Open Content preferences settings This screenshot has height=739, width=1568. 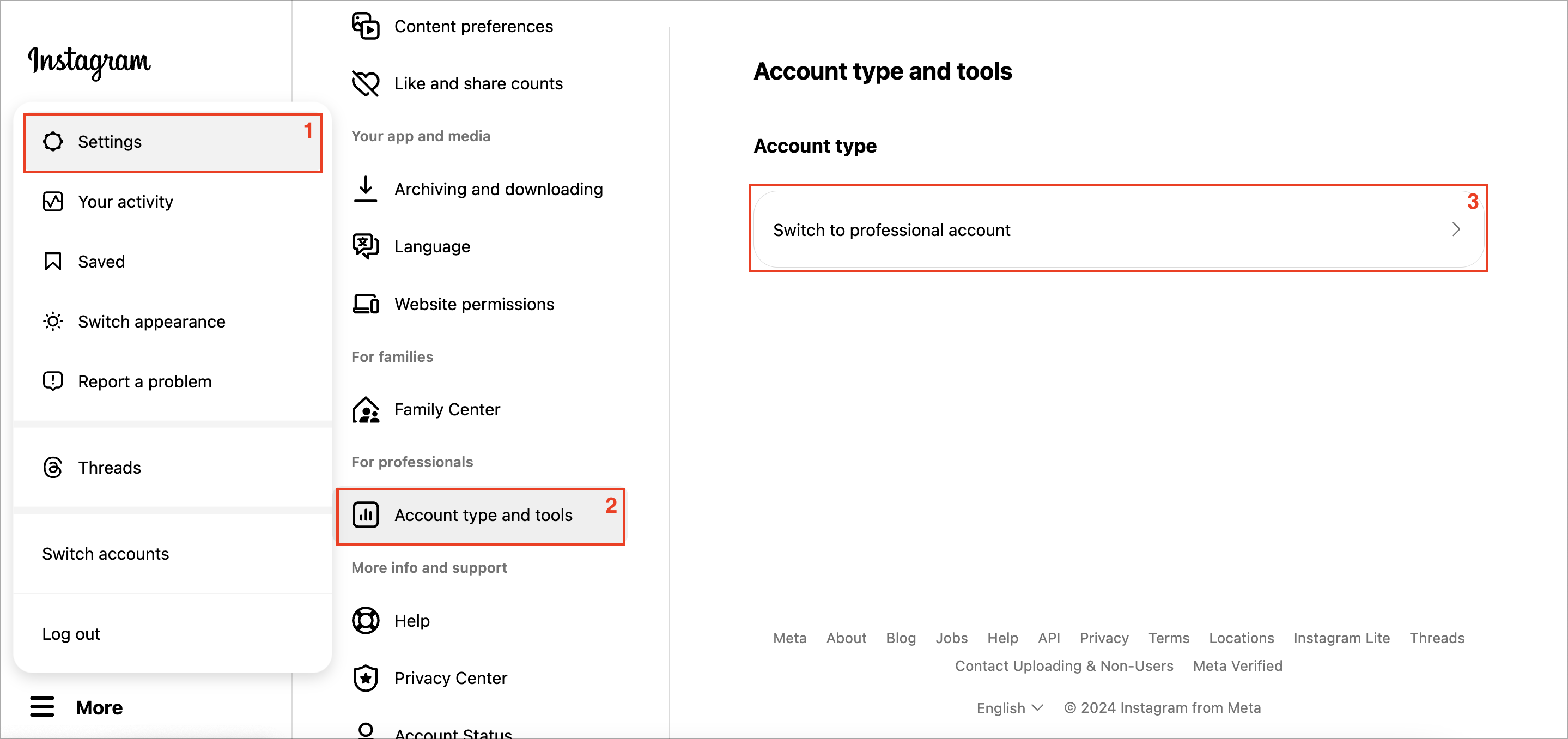pos(481,26)
